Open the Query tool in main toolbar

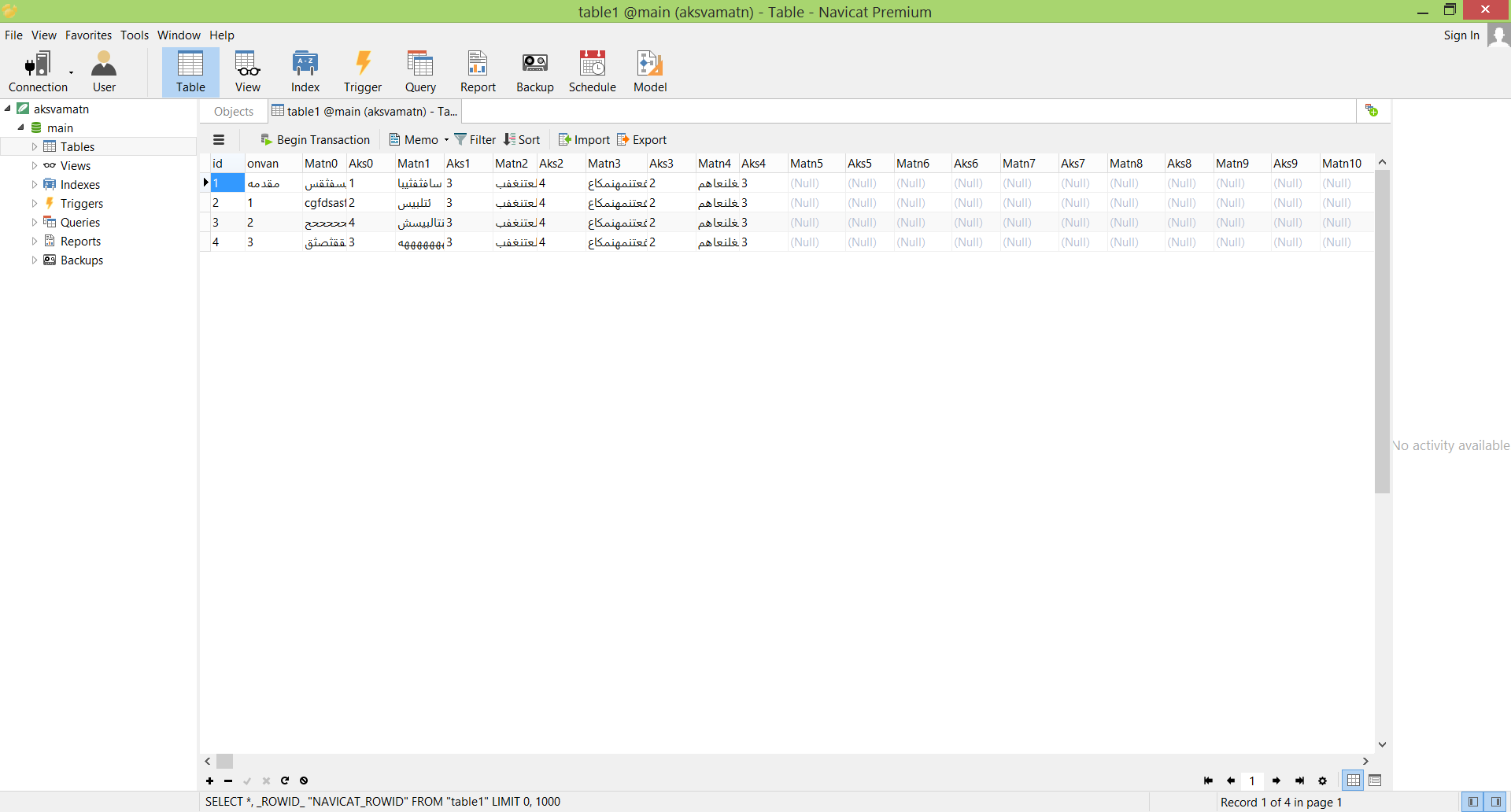point(420,72)
